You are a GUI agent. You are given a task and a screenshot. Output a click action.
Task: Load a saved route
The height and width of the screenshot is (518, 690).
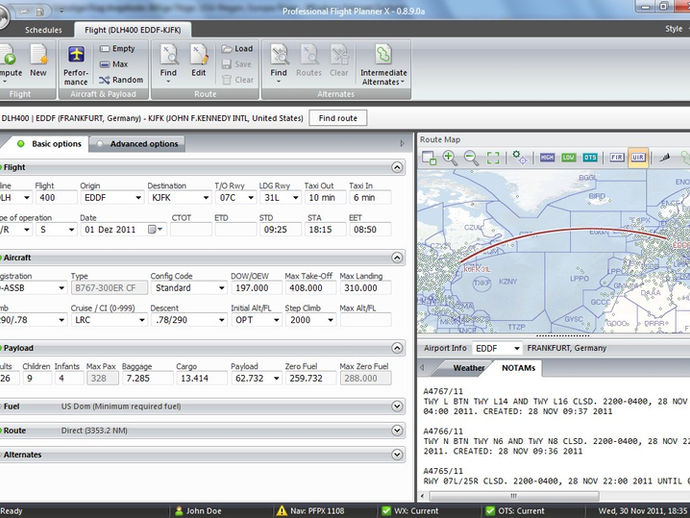point(237,48)
